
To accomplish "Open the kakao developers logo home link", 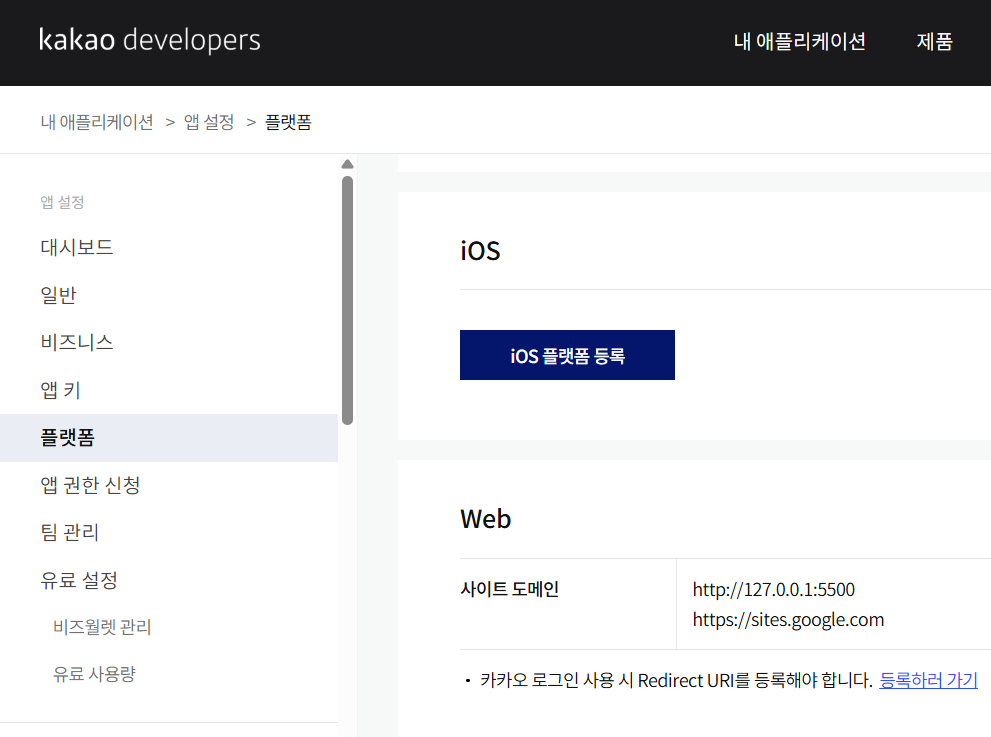I will click(x=150, y=40).
